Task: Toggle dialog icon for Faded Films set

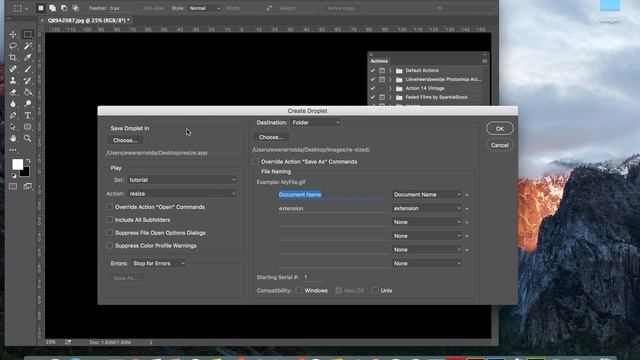Action: (x=382, y=97)
